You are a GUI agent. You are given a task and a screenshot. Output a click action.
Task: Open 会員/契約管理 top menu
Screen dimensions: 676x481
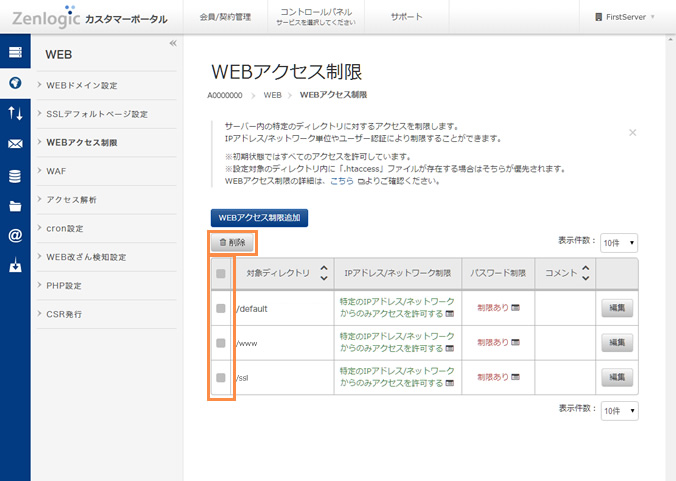coord(225,17)
